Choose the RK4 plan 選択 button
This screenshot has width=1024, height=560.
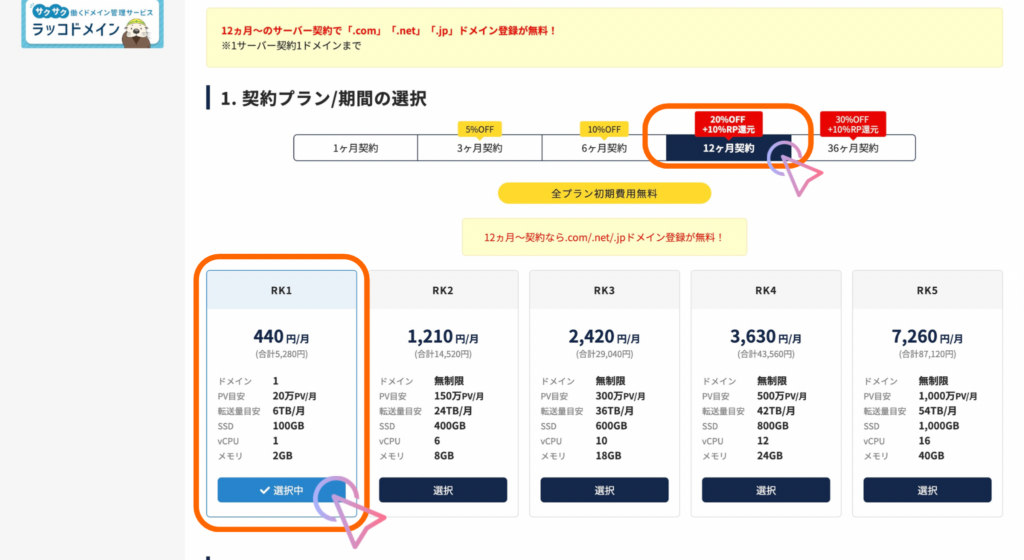point(766,490)
